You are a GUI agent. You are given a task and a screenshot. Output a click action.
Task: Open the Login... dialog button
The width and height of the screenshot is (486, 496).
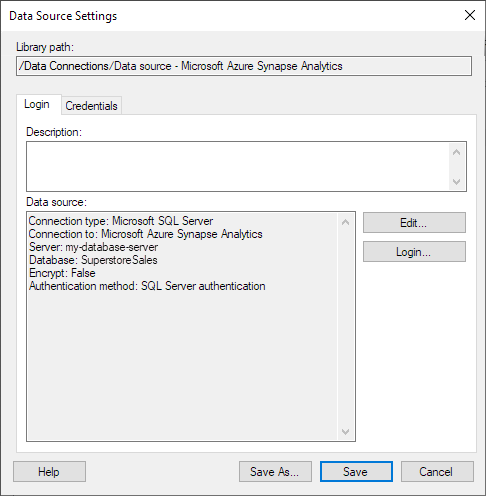[414, 252]
